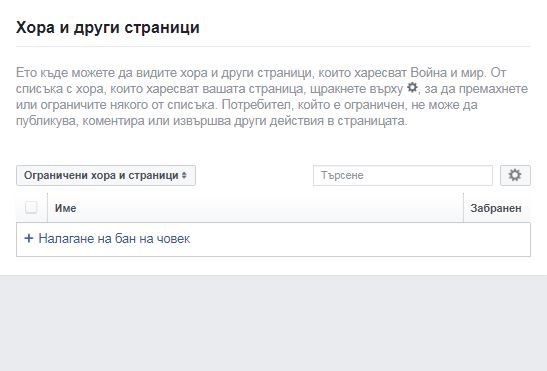Click the 'Налагане на бан на човек' link
The height and width of the screenshot is (371, 547).
click(x=114, y=239)
